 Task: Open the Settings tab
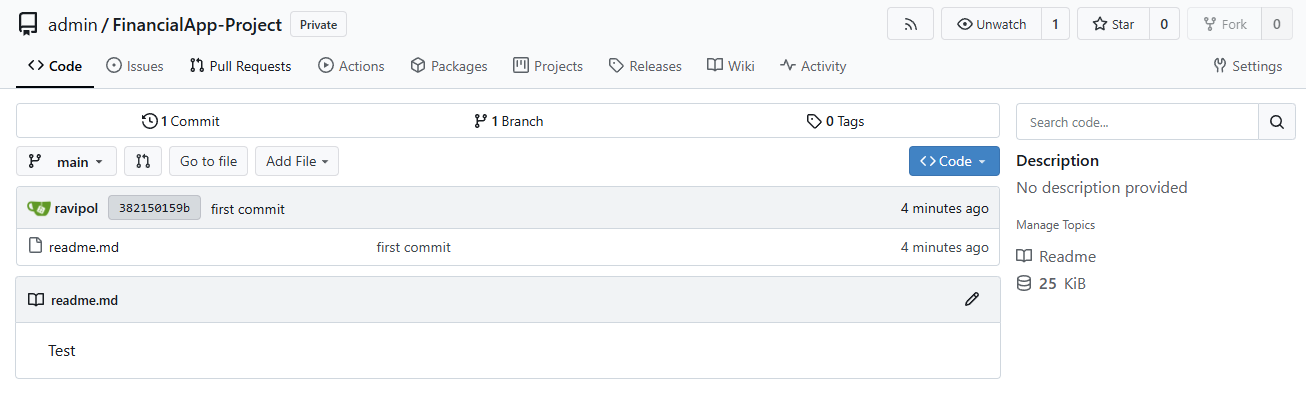tap(1247, 66)
